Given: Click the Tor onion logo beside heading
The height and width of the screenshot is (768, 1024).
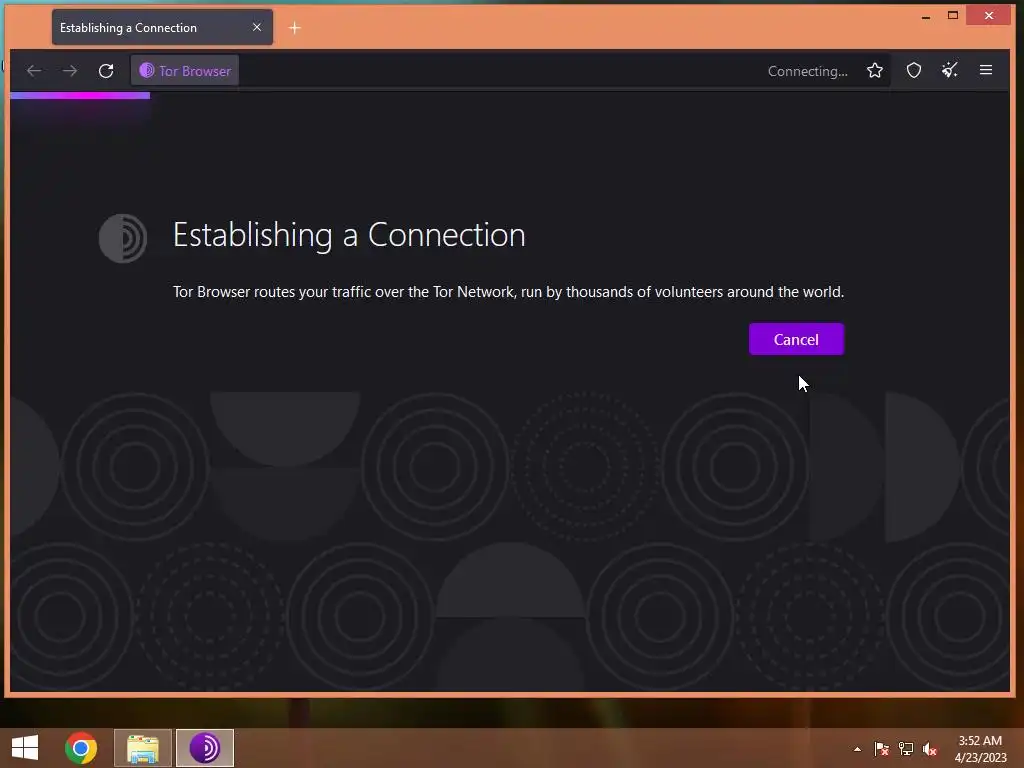Looking at the screenshot, I should 123,238.
